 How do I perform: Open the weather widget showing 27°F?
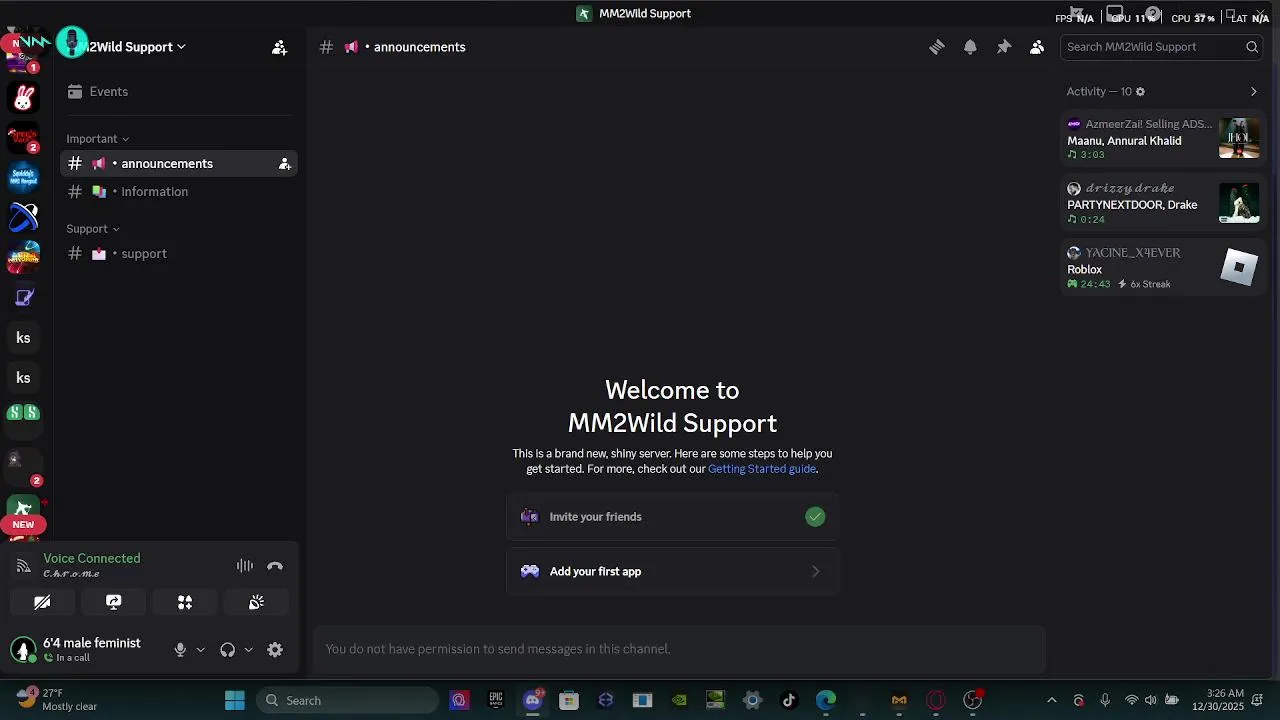58,700
